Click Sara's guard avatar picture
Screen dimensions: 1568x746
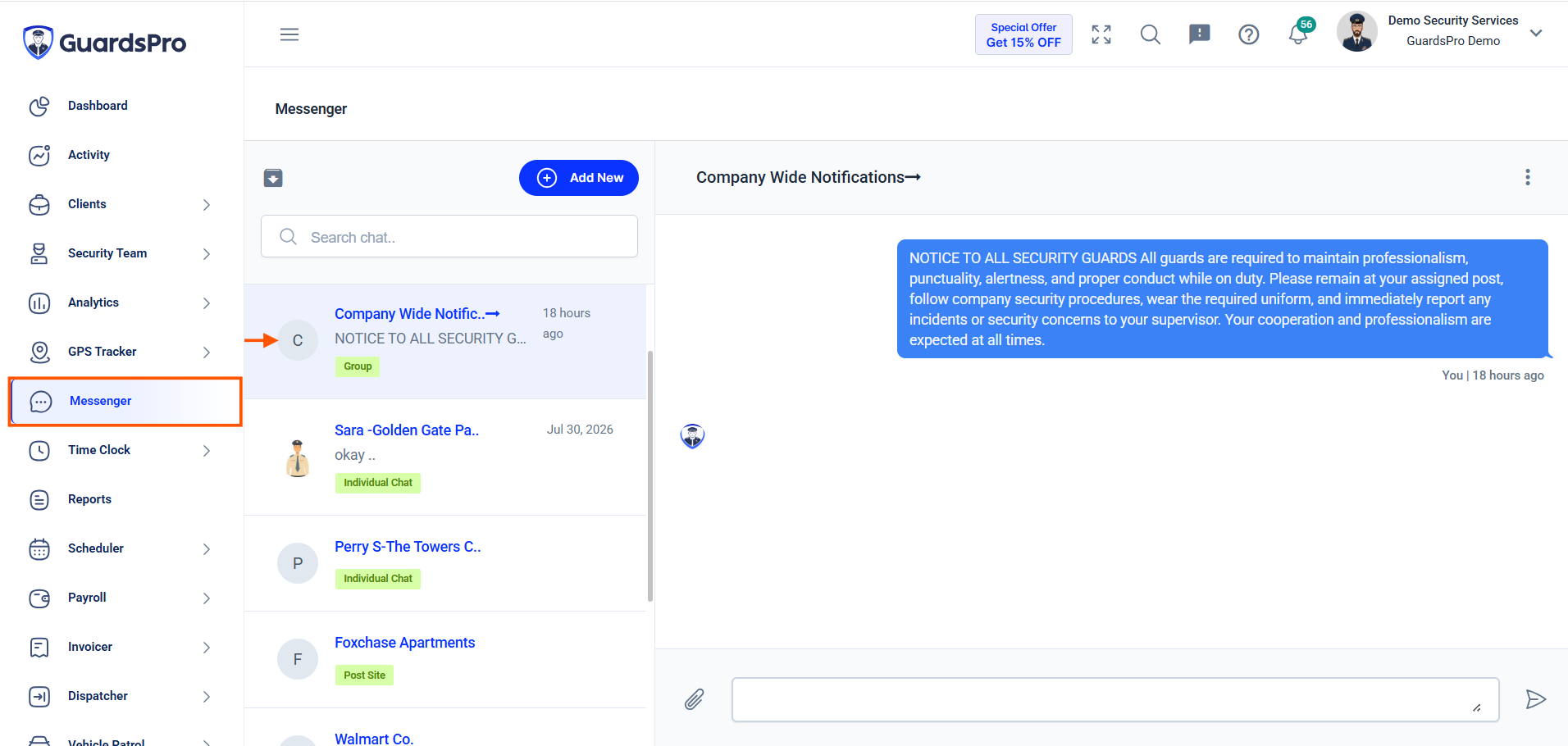pyautogui.click(x=298, y=457)
